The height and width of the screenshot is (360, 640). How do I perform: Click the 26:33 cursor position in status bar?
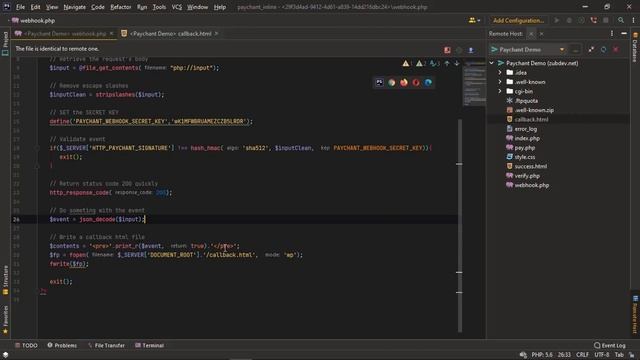tap(564, 355)
